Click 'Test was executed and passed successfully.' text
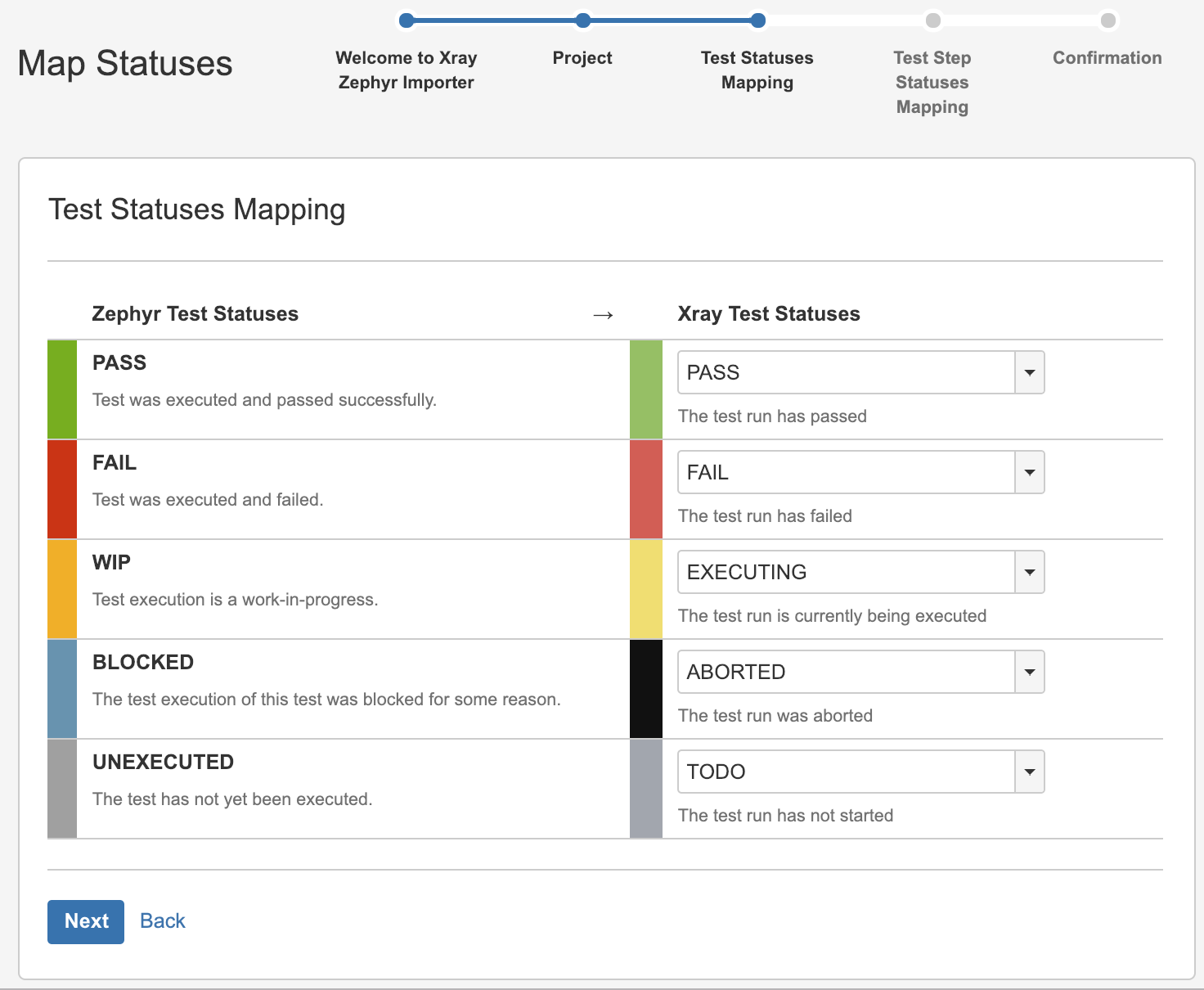 point(264,400)
